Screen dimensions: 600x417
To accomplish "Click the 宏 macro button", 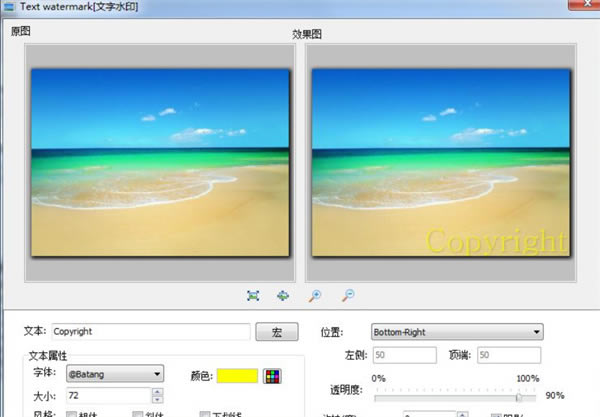I will point(277,331).
